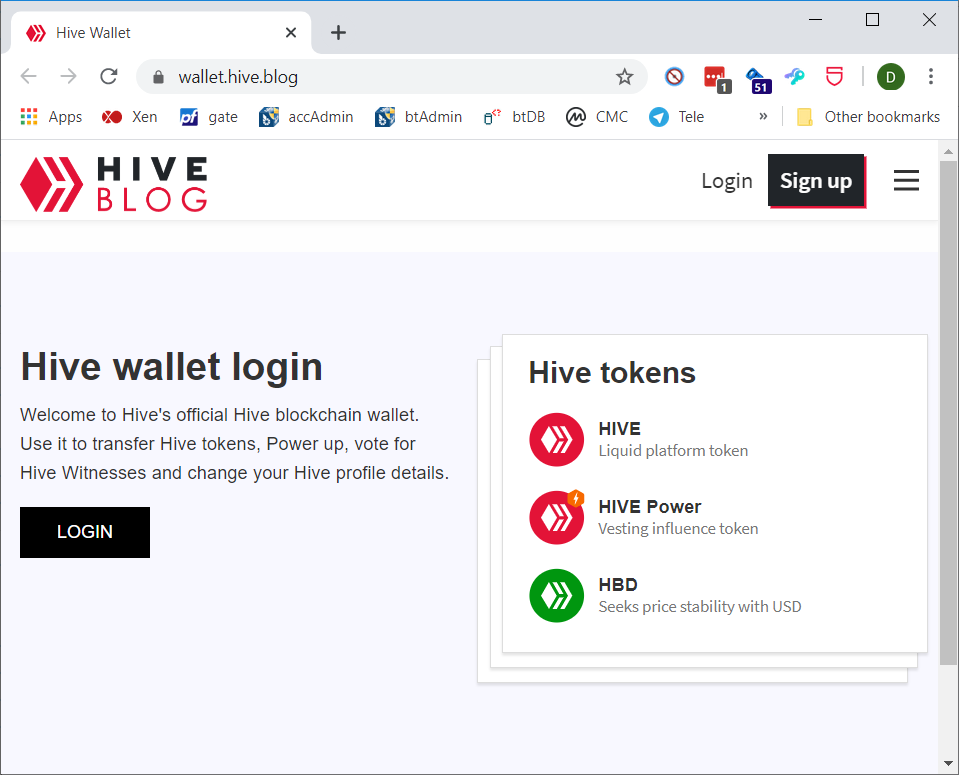Screen dimensions: 959x775
Task: Open the btDB bookmark
Action: click(514, 117)
